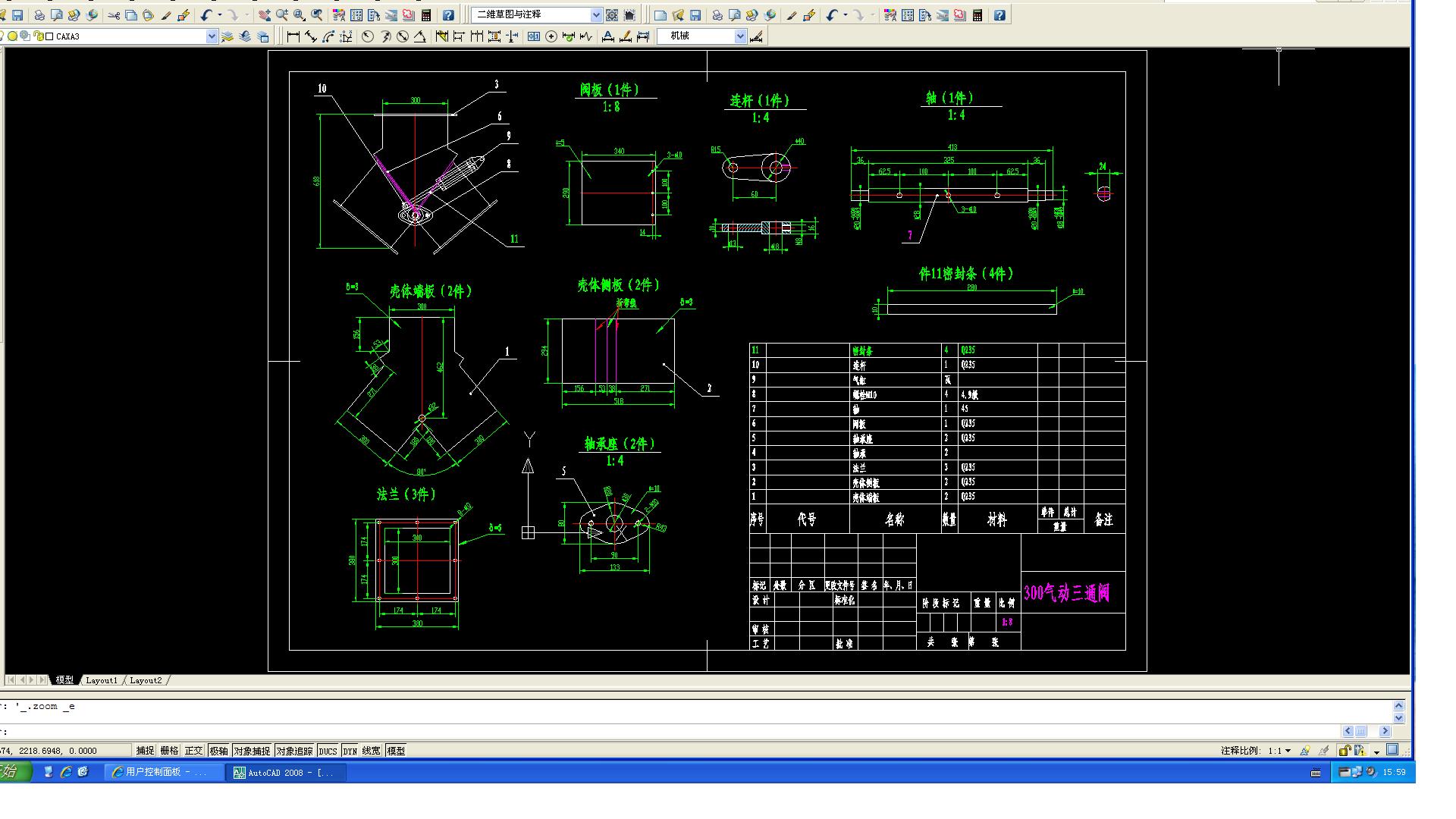Open the Layer Properties Manager
1456x819 pixels.
pos(263,36)
